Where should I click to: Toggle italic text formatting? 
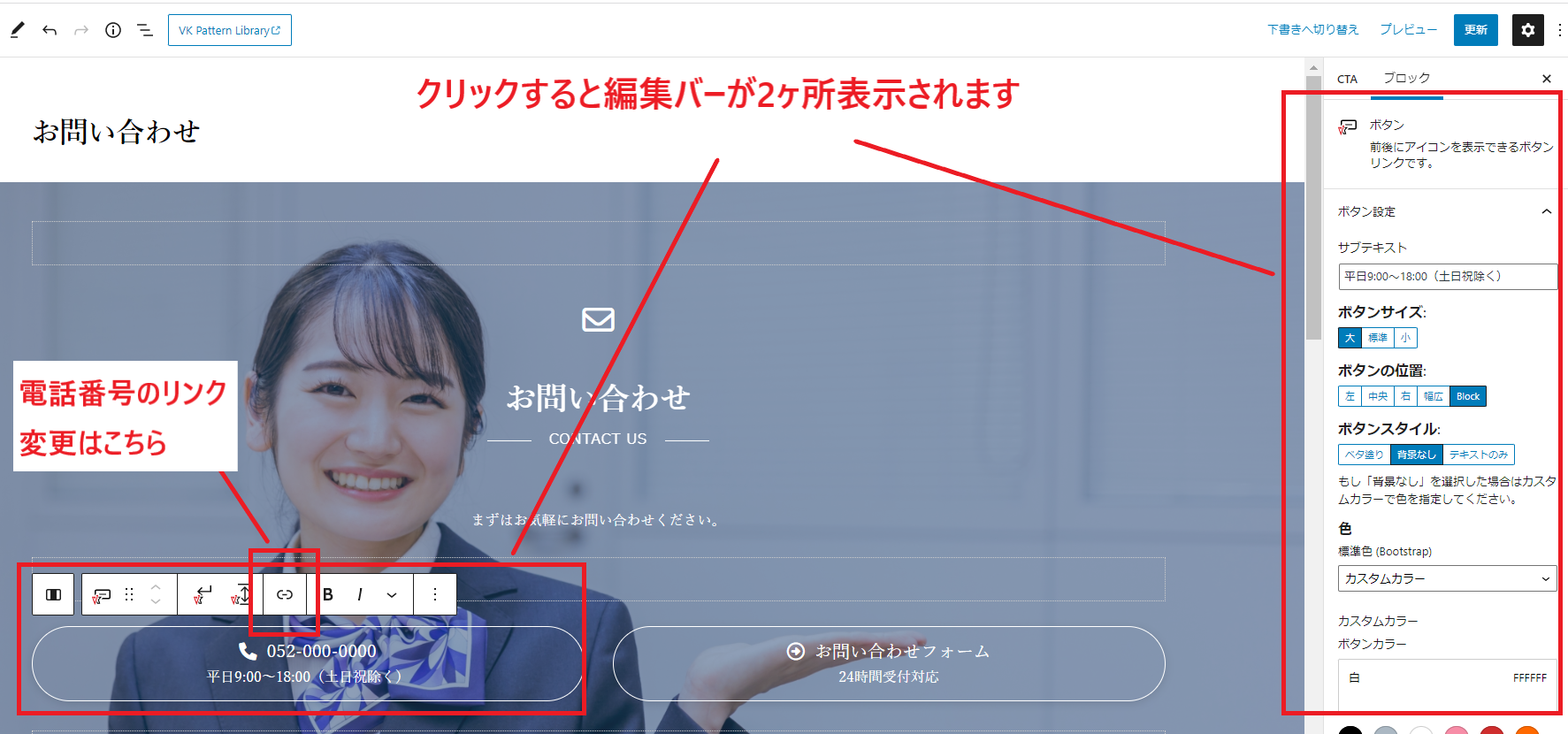[359, 594]
